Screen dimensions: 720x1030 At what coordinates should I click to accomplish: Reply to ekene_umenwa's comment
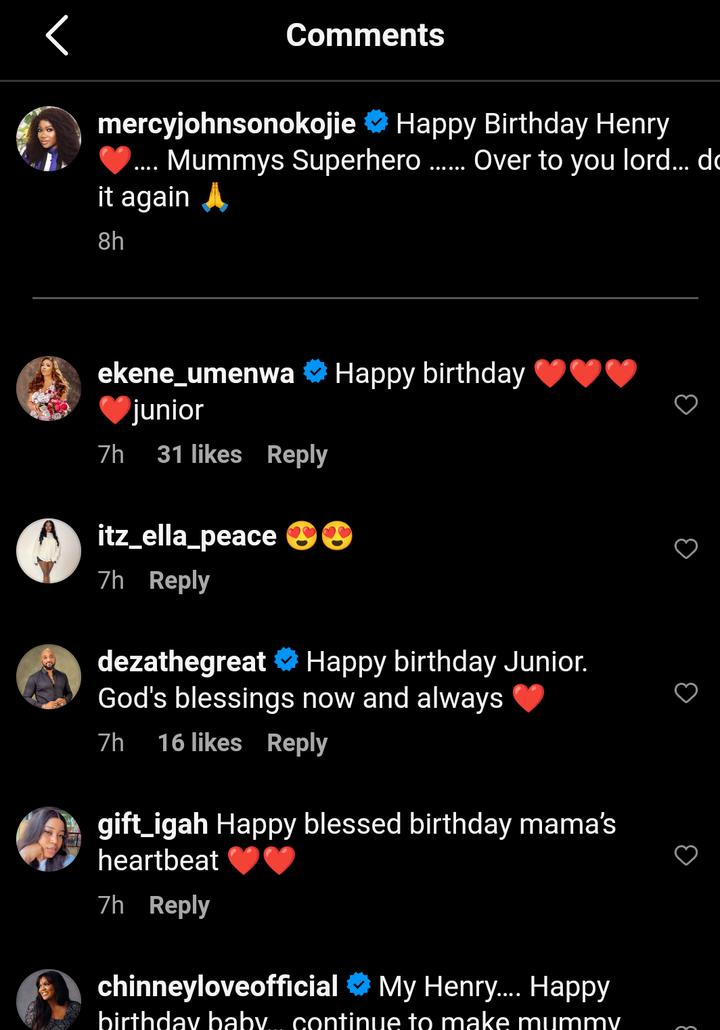tap(297, 454)
